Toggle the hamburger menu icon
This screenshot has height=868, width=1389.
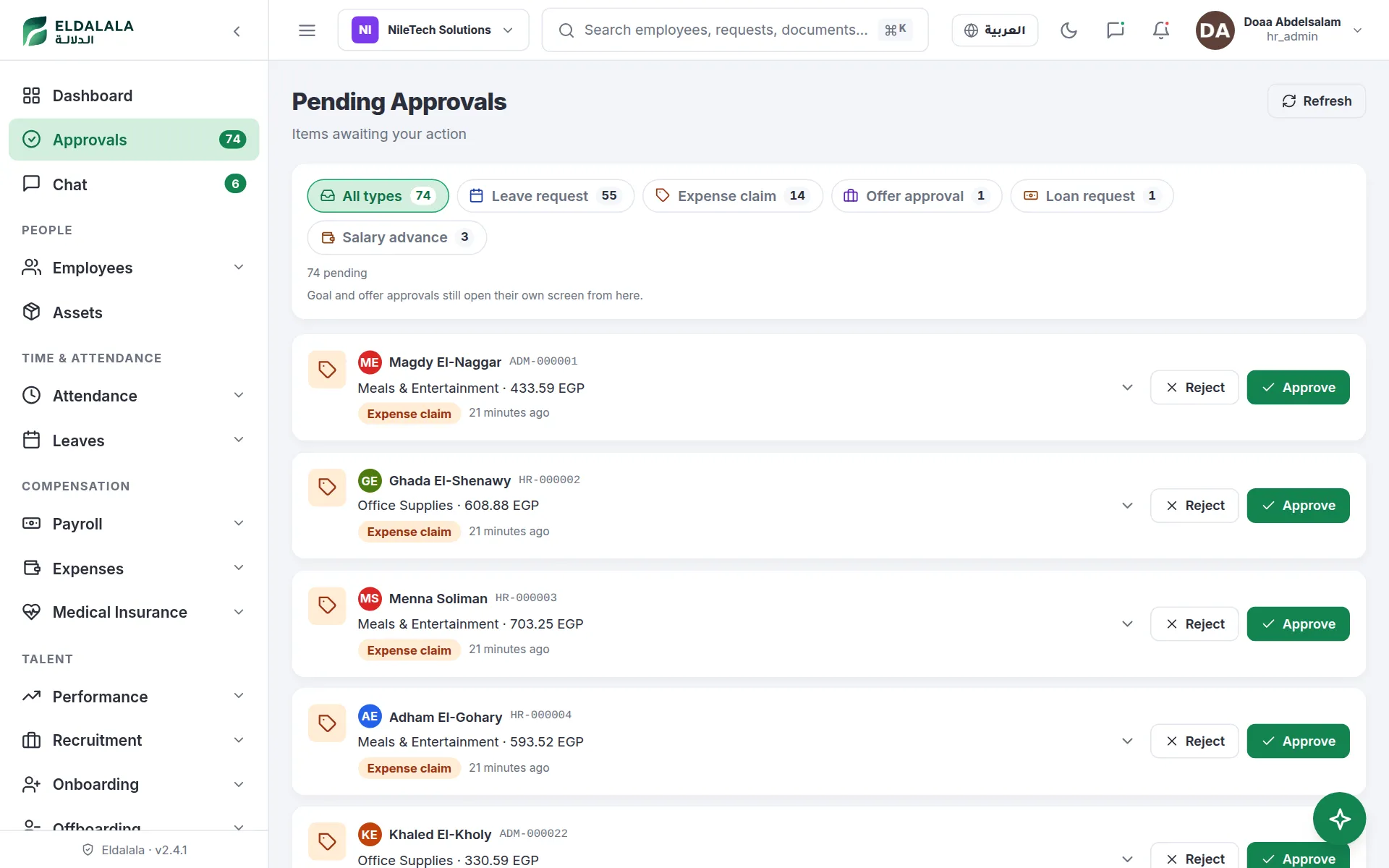coord(307,30)
